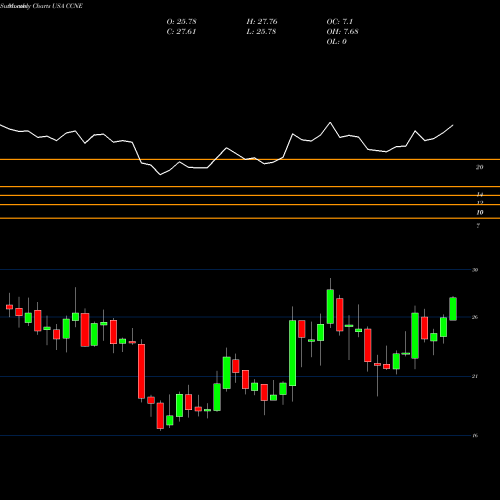Viewport: 500px width, 500px height.
Task: Click the low value 'L: 25.78'
Action: (x=261, y=32)
